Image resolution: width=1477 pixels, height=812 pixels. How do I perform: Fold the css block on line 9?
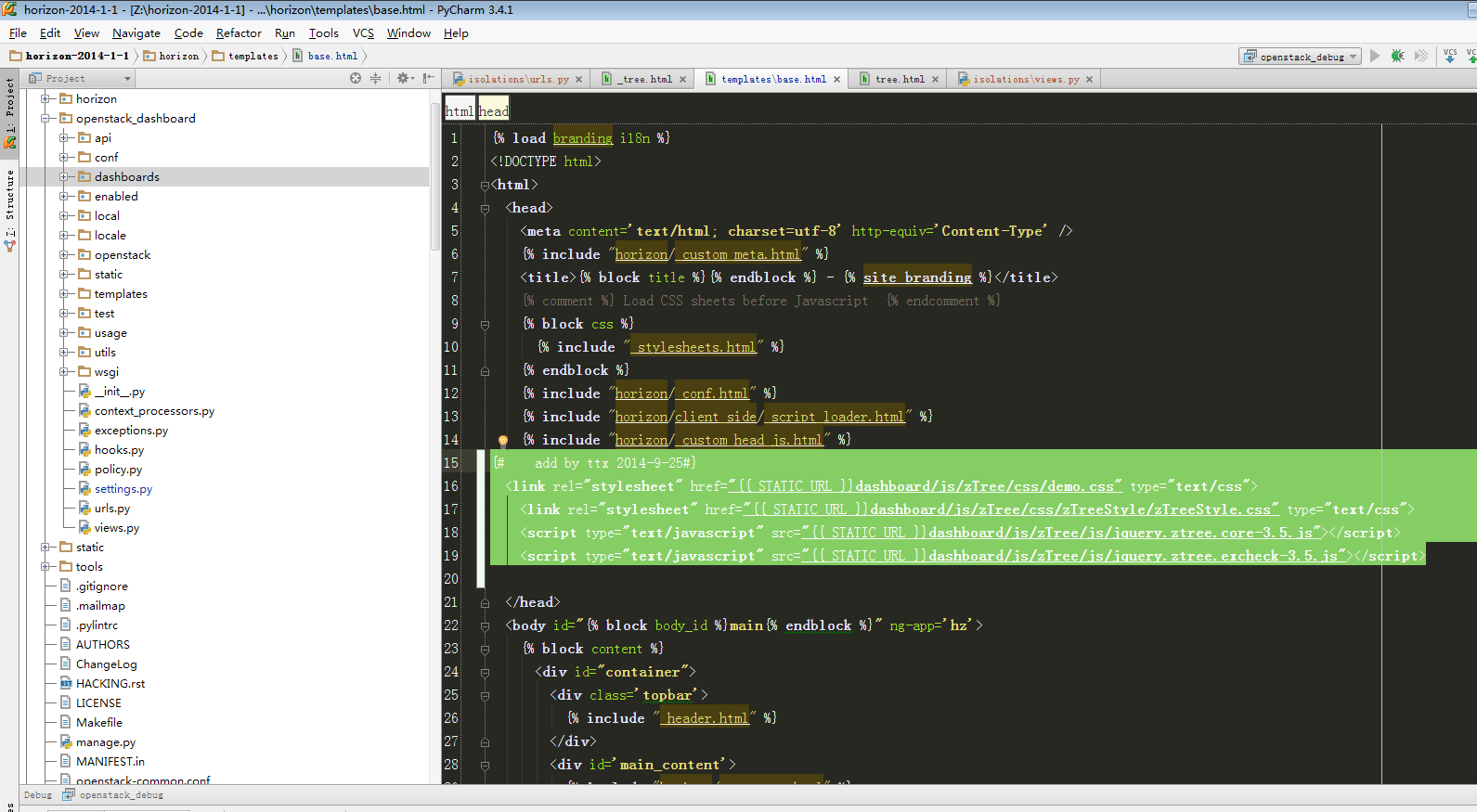click(x=485, y=325)
